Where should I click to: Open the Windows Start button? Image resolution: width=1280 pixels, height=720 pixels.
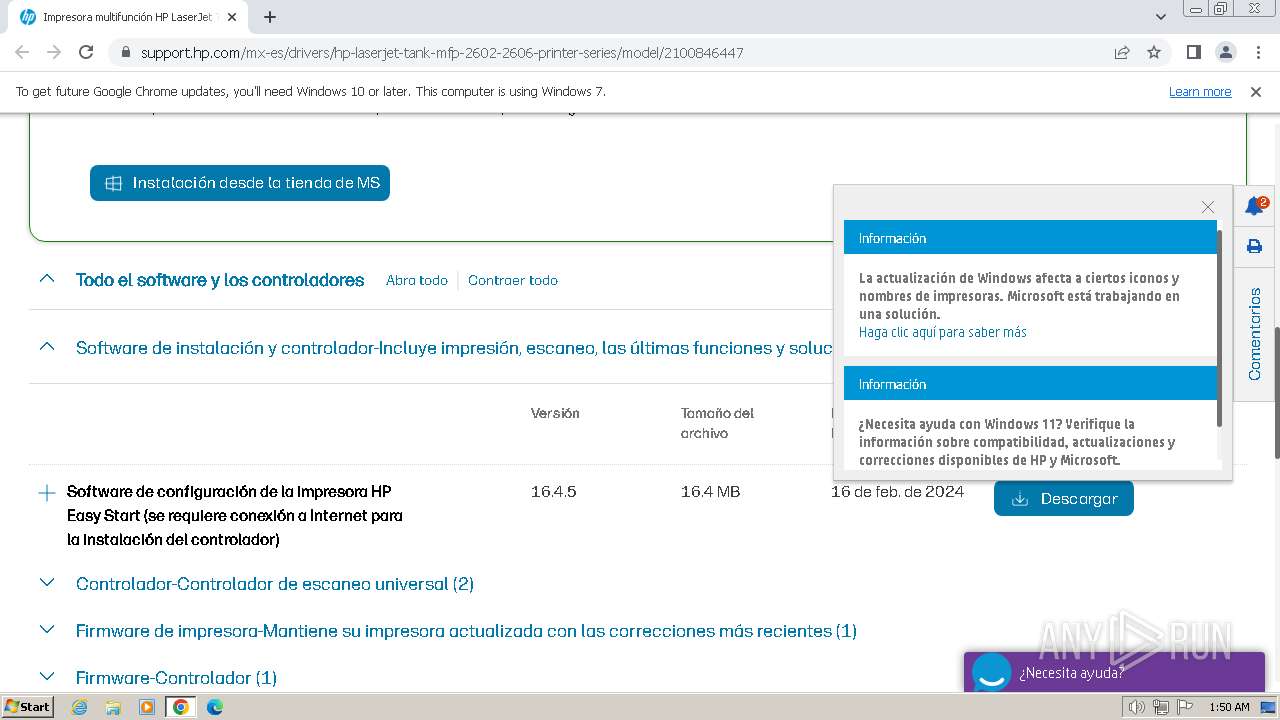tap(28, 706)
